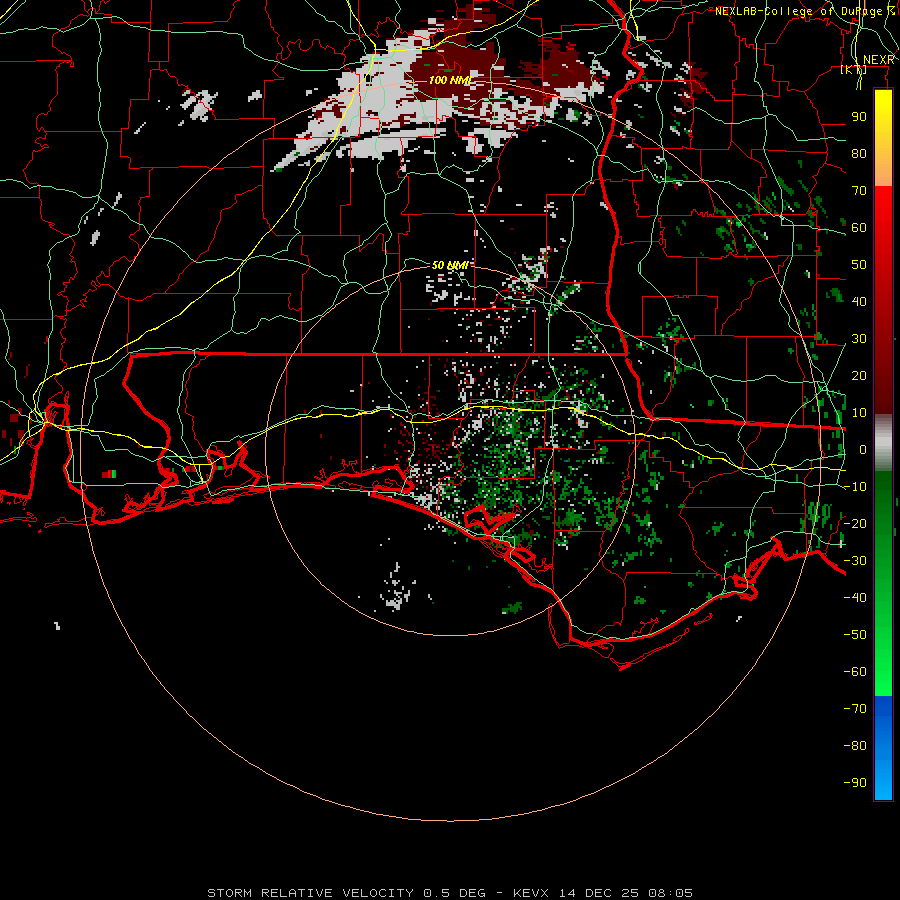Select the yellow top segment of the velocity color bar
This screenshot has height=900, width=900.
pyautogui.click(x=883, y=138)
